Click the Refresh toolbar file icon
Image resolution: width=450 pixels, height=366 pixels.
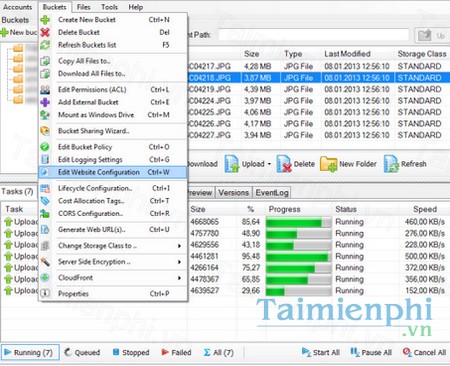[x=391, y=164]
